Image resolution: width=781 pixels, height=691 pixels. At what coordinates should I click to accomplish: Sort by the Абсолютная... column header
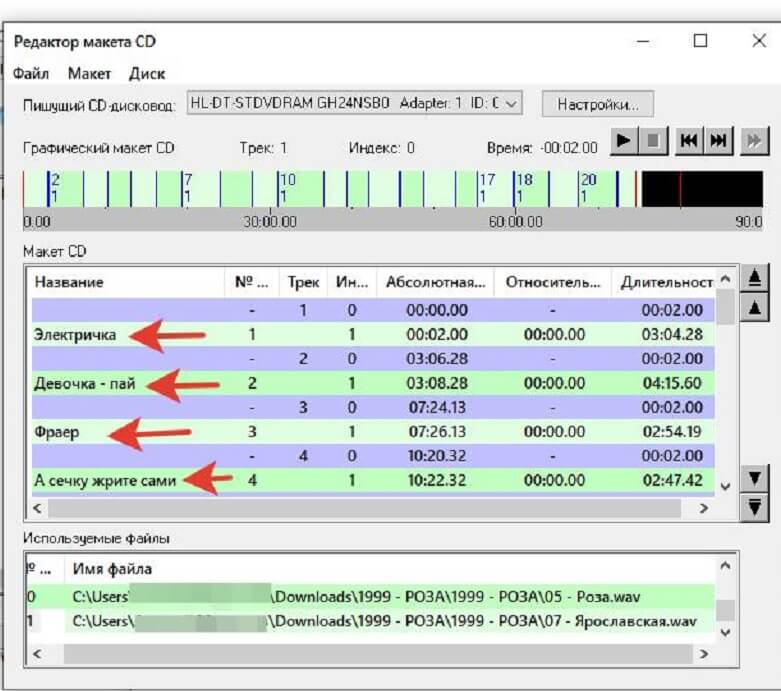tap(435, 282)
